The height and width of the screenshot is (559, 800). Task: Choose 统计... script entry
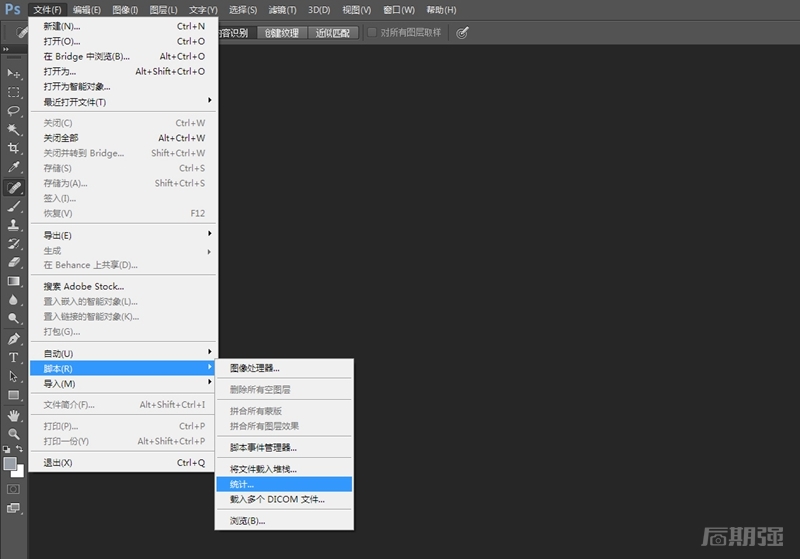[284, 484]
